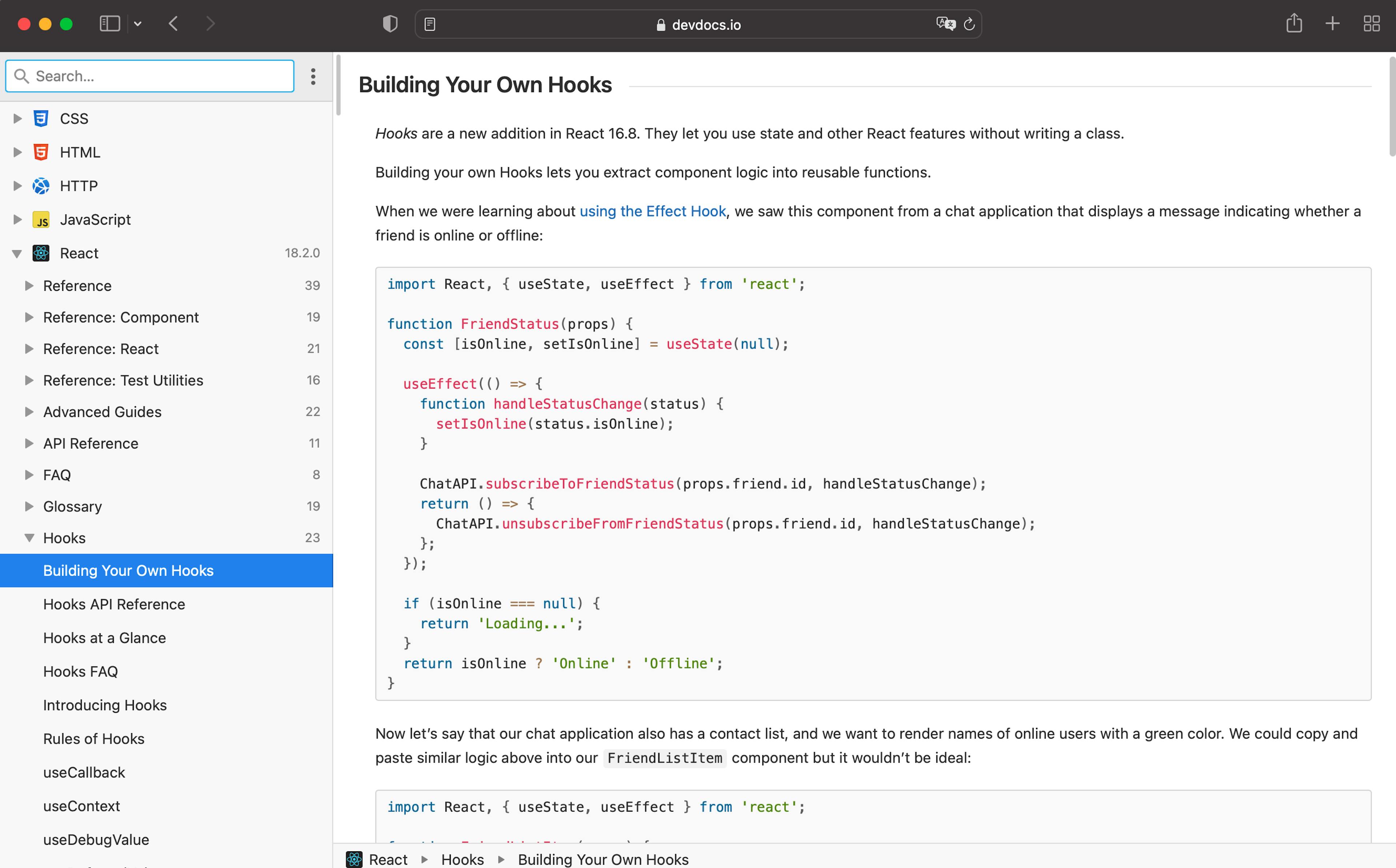Click the Hooks count 23
The width and height of the screenshot is (1396, 868).
[312, 538]
